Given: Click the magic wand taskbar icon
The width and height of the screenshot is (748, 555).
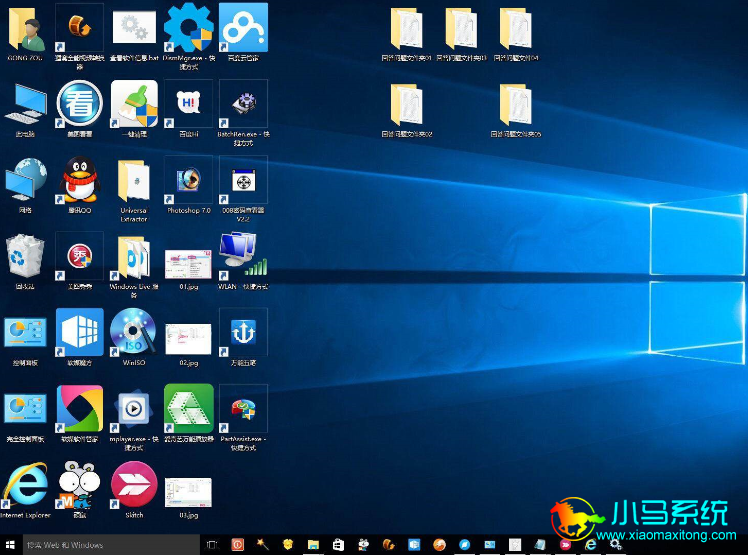Looking at the screenshot, I should click(x=262, y=545).
